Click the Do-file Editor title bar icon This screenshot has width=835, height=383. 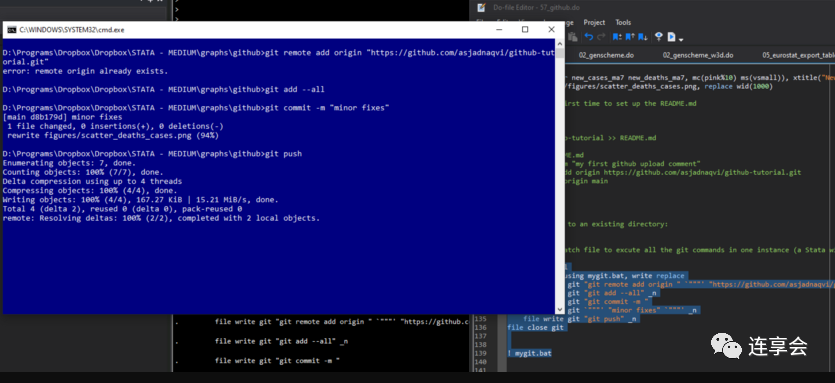click(481, 7)
